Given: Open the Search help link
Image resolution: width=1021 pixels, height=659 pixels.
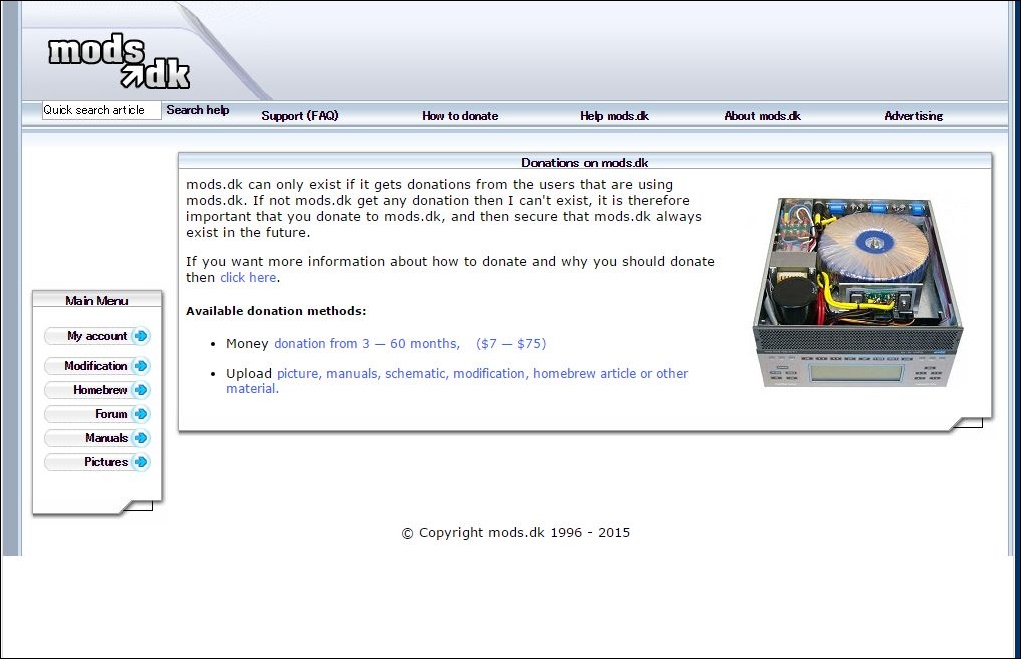Looking at the screenshot, I should [x=198, y=110].
